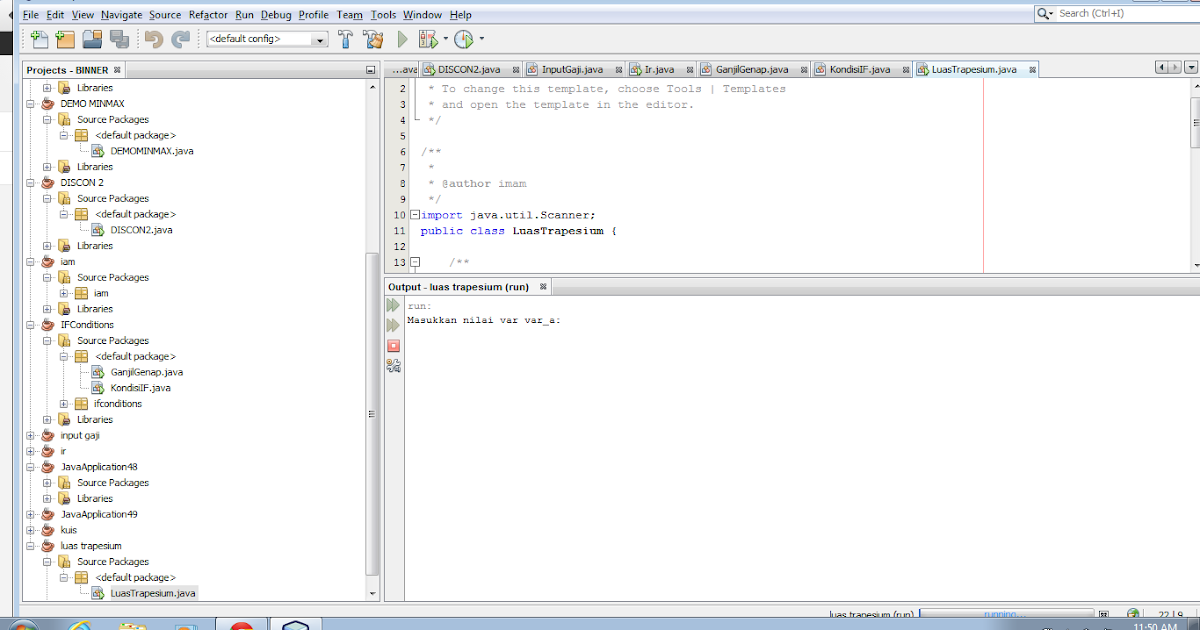Select DISCON2.java in Projects tree
Image resolution: width=1200 pixels, height=630 pixels.
[141, 230]
